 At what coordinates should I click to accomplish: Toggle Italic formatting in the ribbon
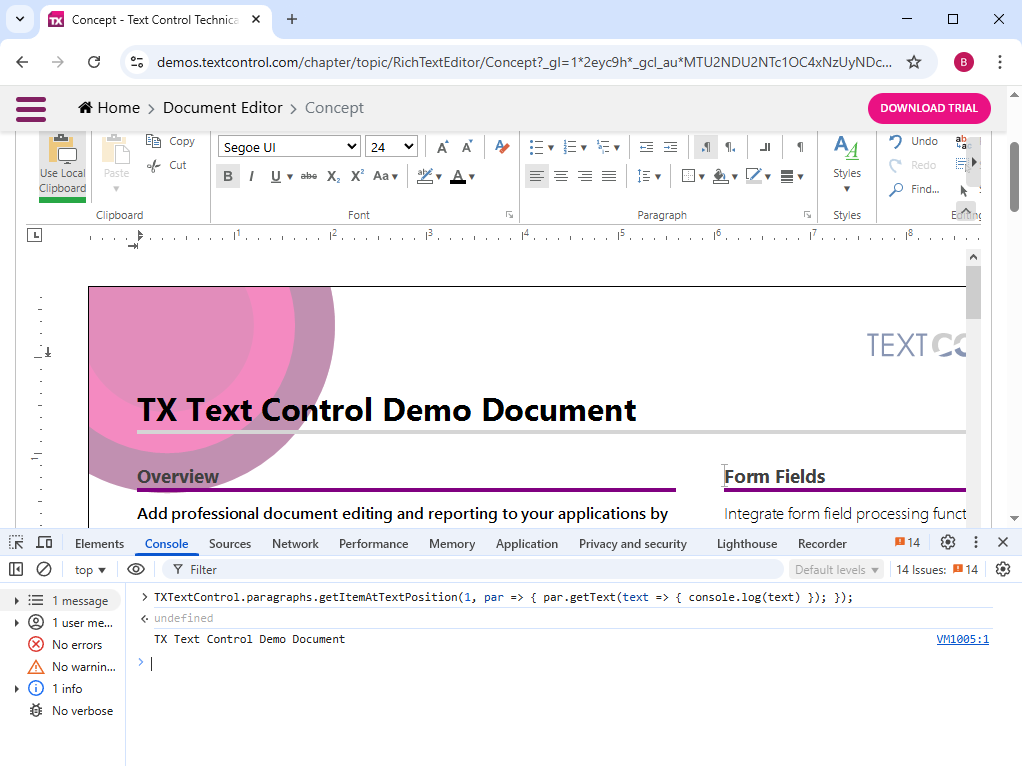click(x=251, y=177)
